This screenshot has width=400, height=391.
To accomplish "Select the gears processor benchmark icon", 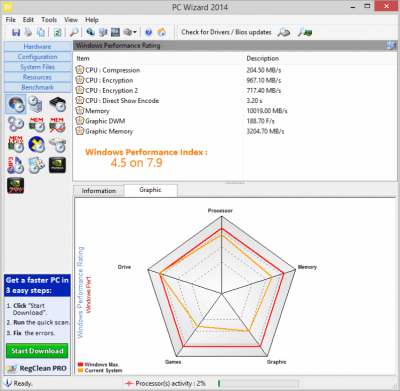I will (15, 124).
